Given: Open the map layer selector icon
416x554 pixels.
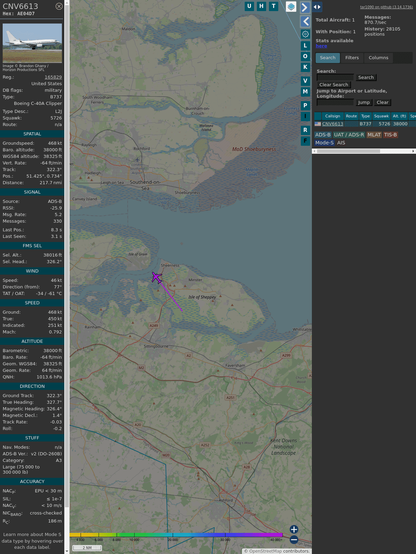Looking at the screenshot, I should coord(291,6).
